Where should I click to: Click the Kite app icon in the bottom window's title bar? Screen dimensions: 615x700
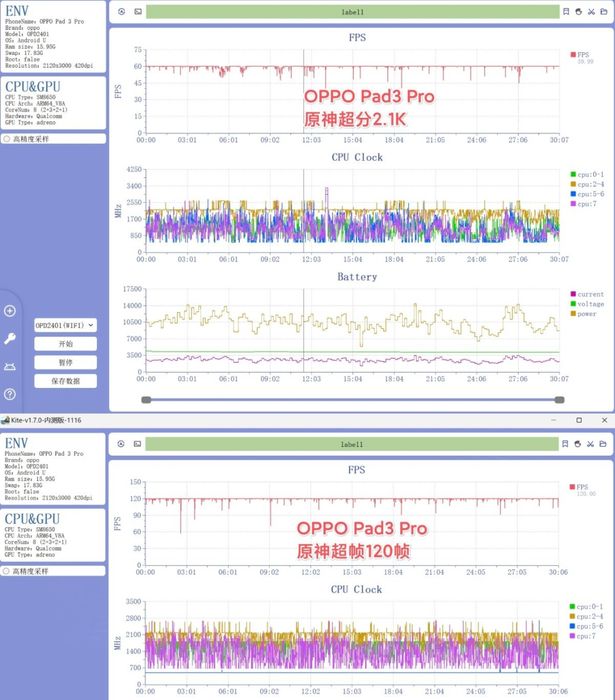click(5, 420)
